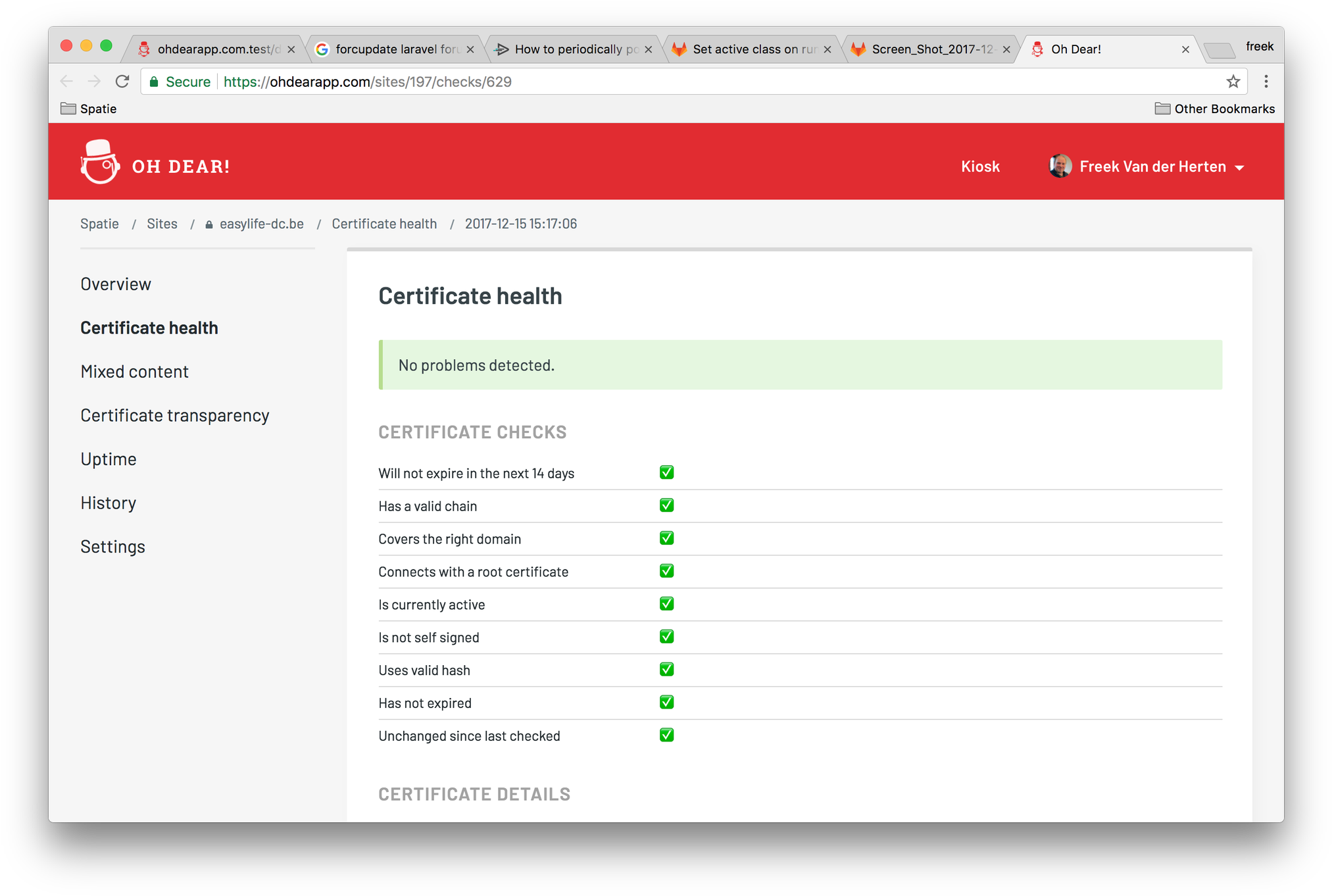Click Freek Van der Herten's avatar
This screenshot has width=1332, height=896.
coord(1060,166)
